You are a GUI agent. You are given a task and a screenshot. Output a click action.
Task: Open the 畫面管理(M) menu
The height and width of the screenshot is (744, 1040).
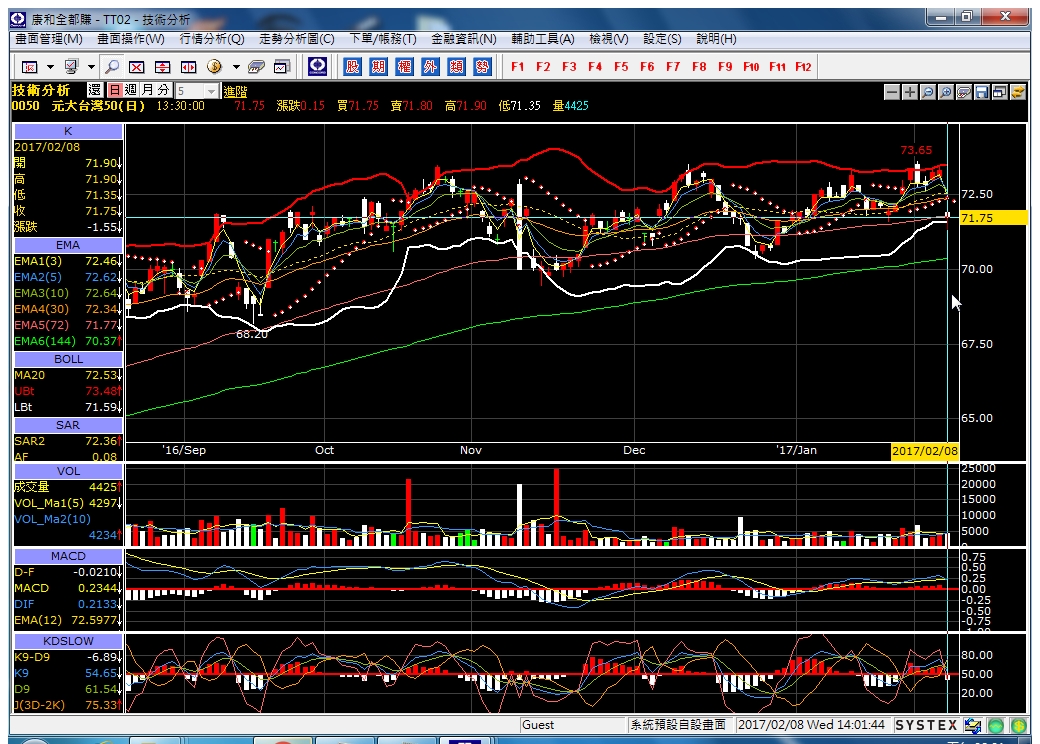coord(49,39)
